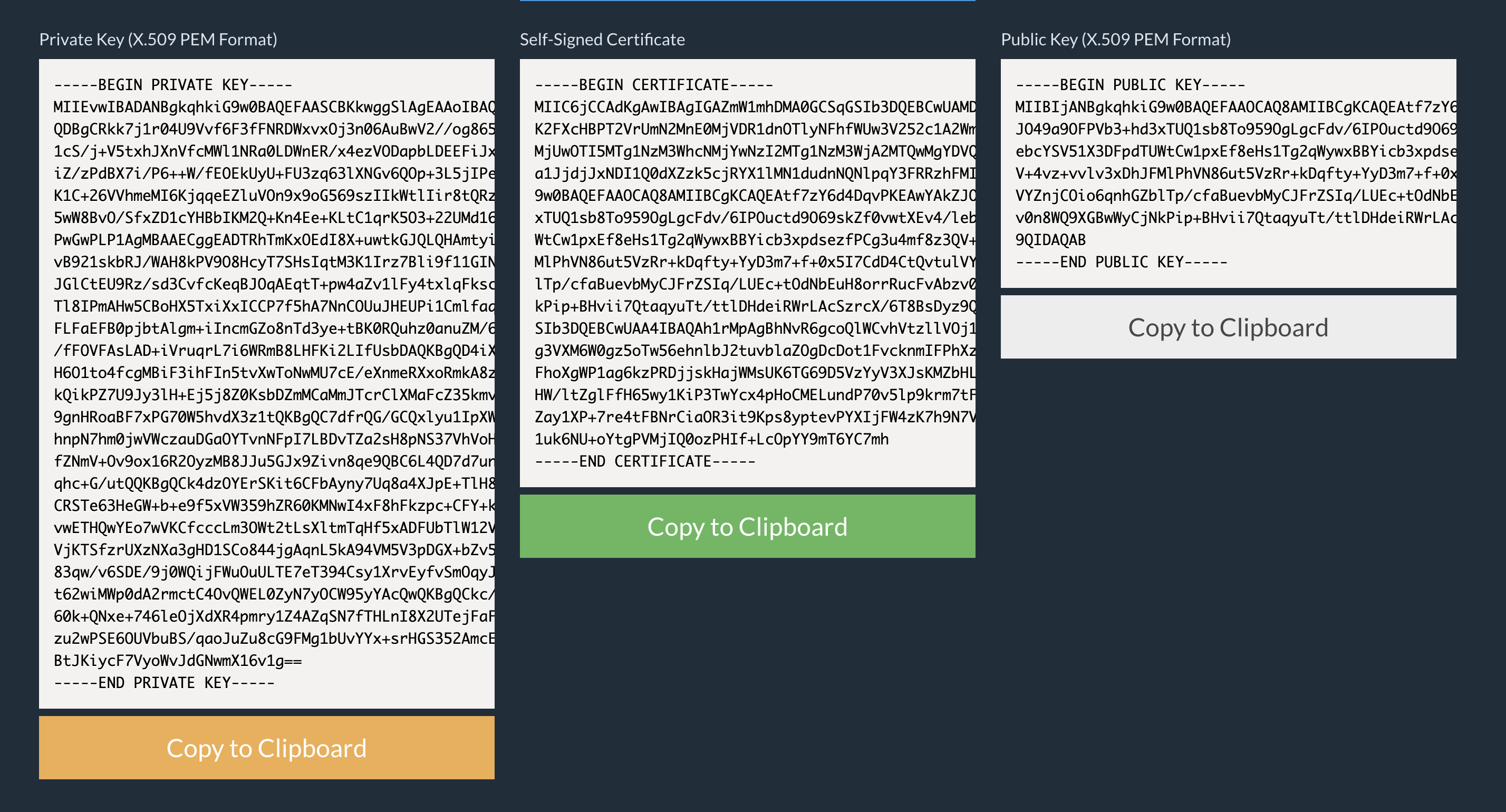1506x812 pixels.
Task: Place cursor on END PRIVATE KEY line
Action: (165, 682)
